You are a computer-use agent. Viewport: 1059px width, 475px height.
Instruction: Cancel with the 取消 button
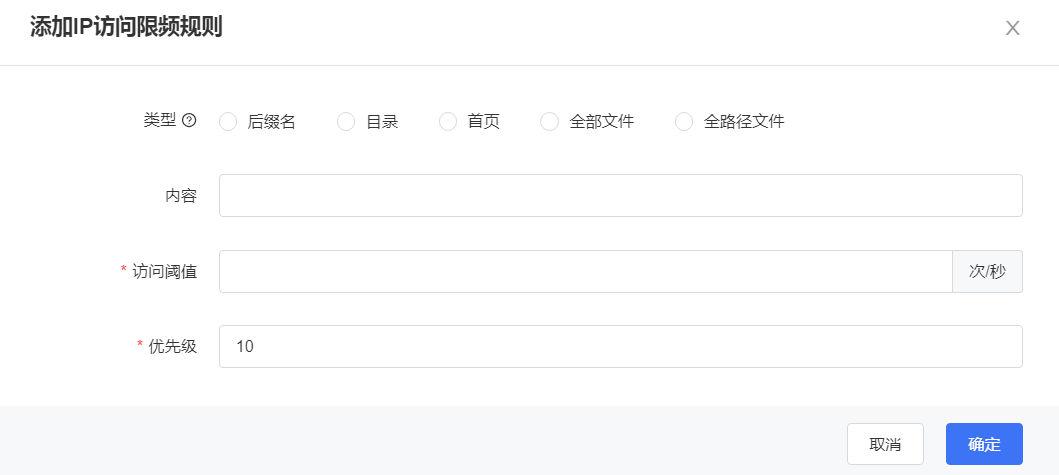pyautogui.click(x=885, y=444)
